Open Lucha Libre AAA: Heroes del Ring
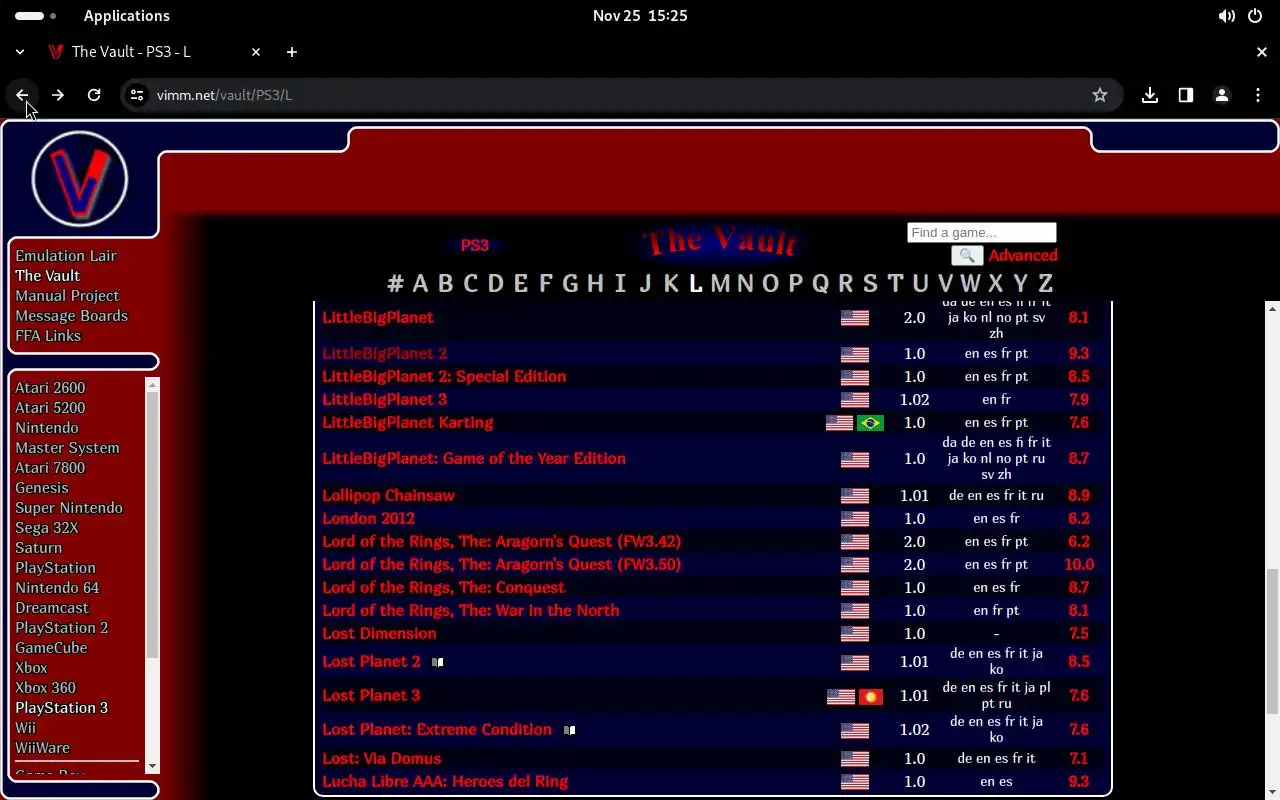 [445, 782]
